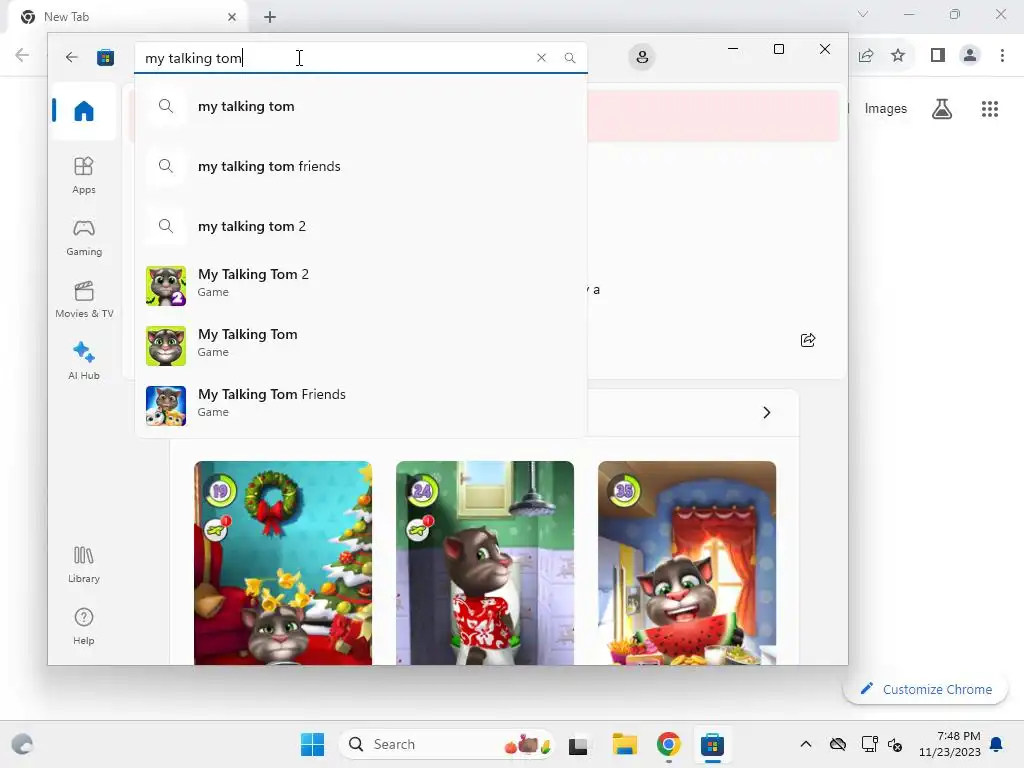This screenshot has width=1024, height=768.
Task: Open the notification bell in the system tray
Action: 997,744
